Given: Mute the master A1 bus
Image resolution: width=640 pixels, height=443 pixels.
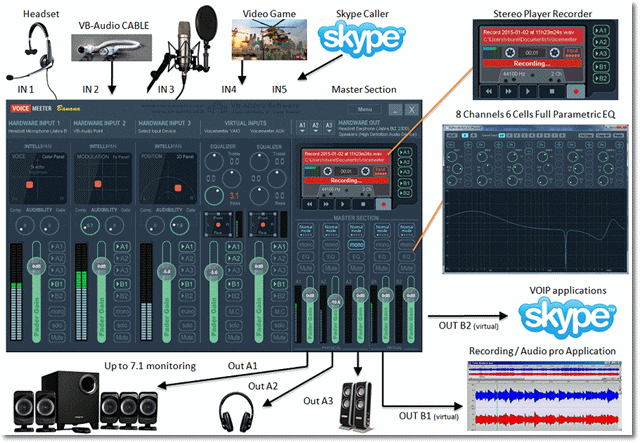Looking at the screenshot, I should pyautogui.click(x=306, y=268).
